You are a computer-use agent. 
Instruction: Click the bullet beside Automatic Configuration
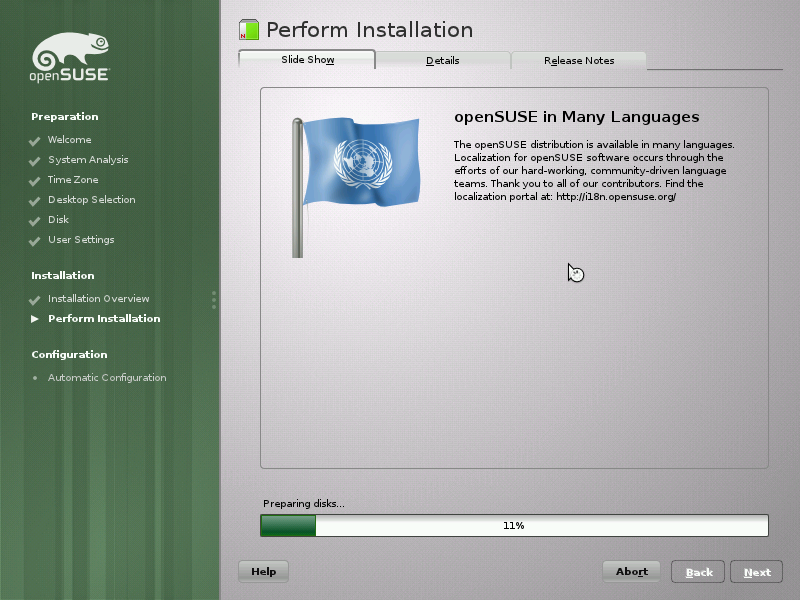[x=37, y=378]
